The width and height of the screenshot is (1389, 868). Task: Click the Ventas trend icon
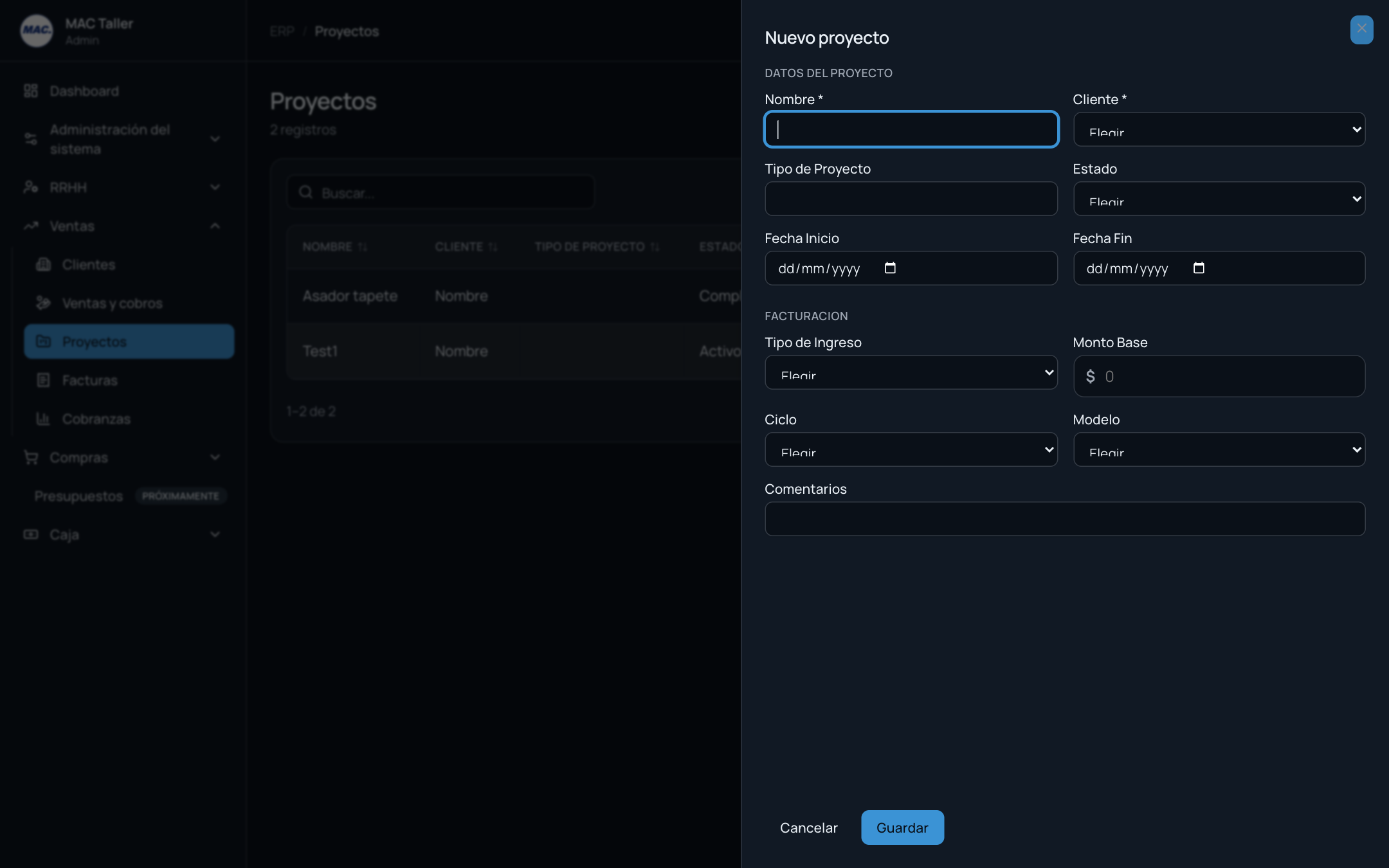point(31,226)
